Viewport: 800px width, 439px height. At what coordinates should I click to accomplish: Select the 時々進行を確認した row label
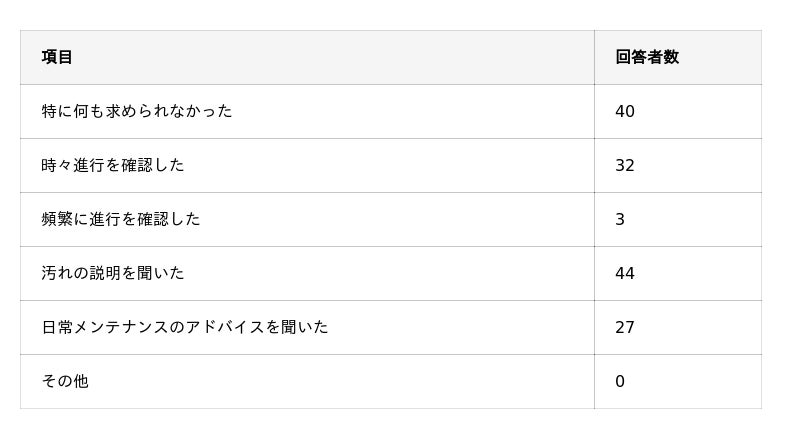(113, 165)
